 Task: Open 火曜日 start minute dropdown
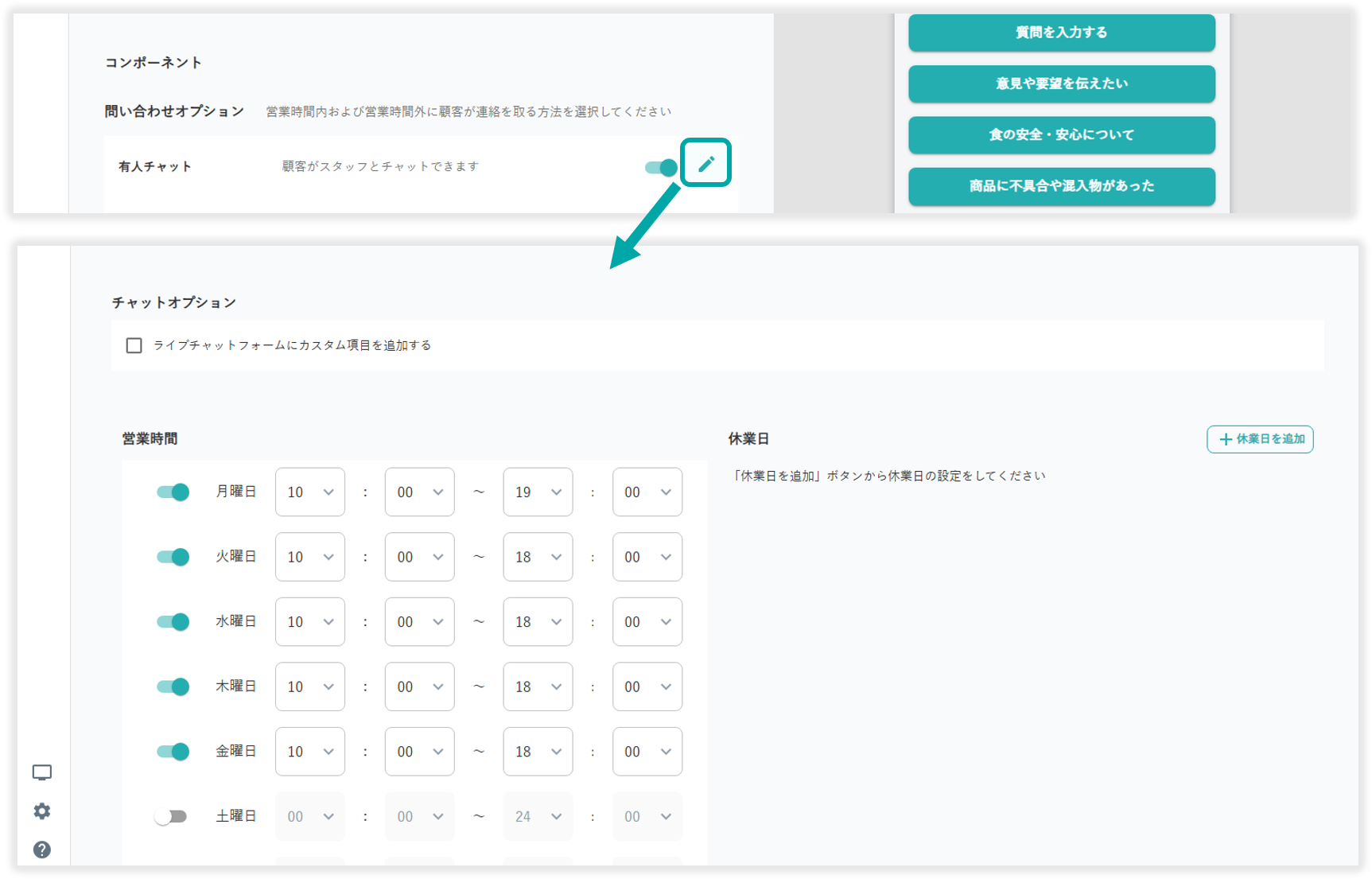click(x=420, y=557)
